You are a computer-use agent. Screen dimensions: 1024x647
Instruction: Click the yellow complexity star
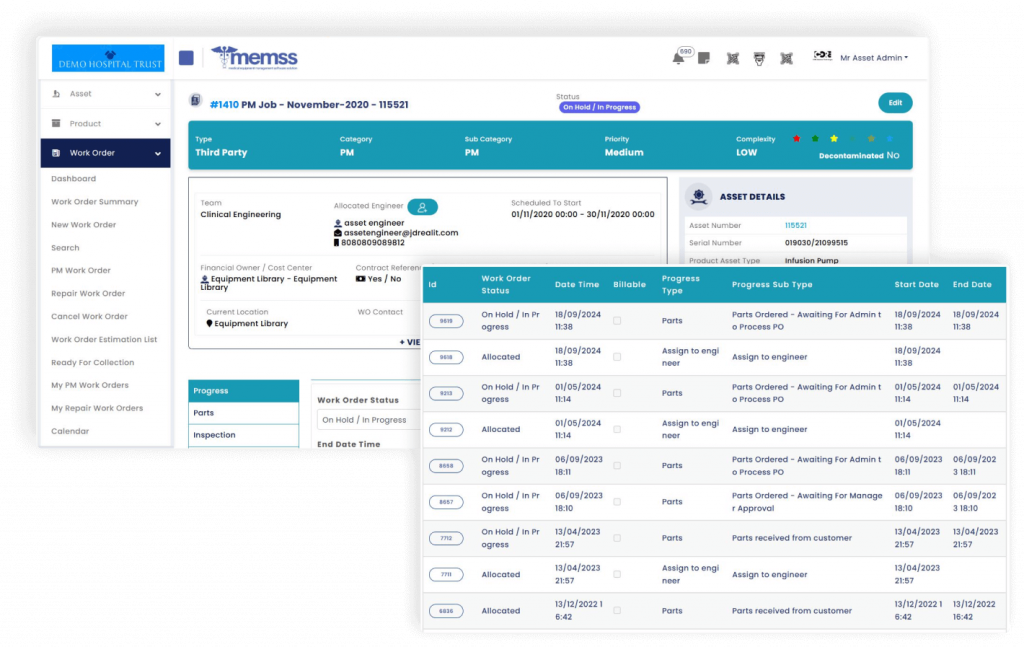[x=834, y=138]
